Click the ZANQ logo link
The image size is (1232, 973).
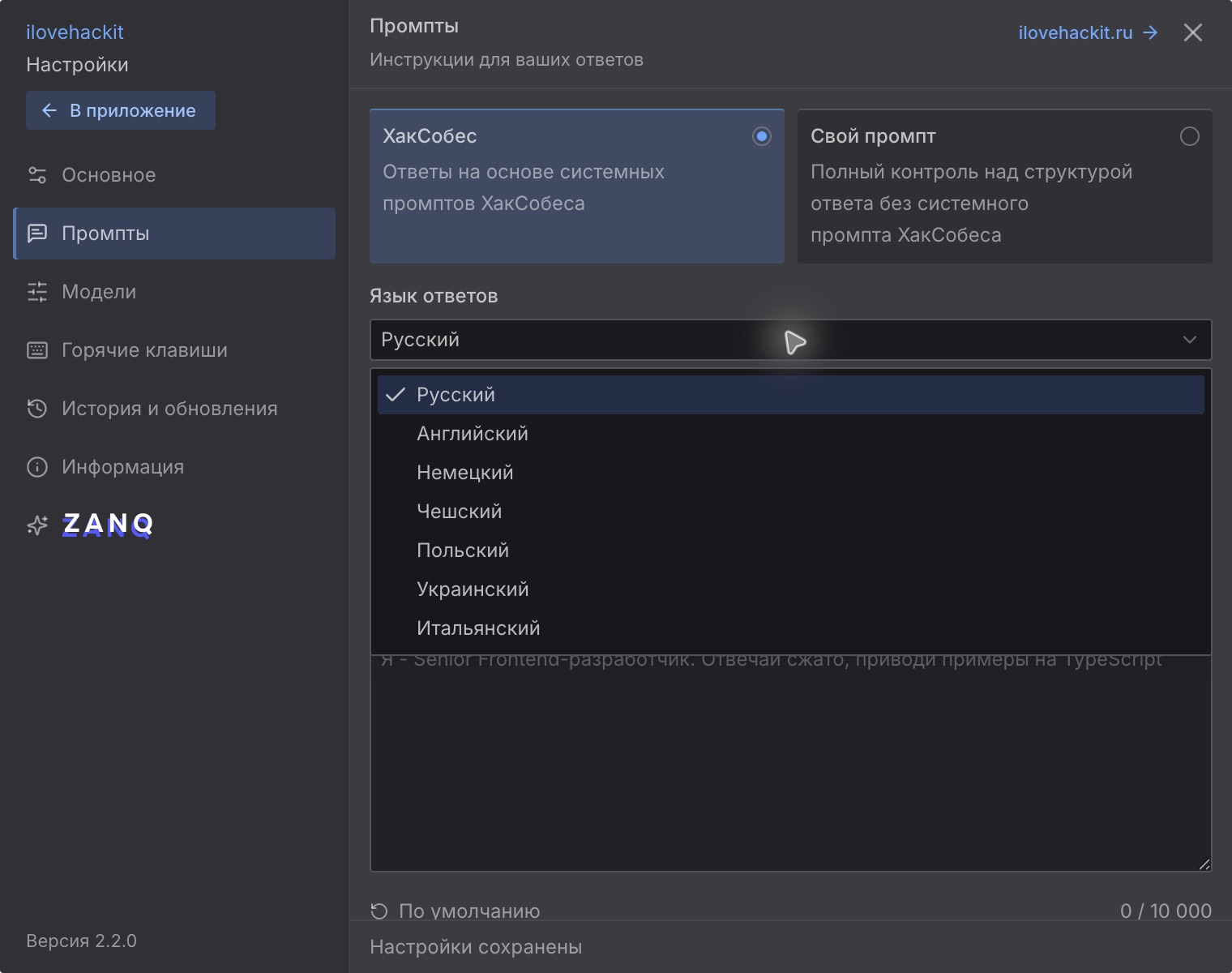coord(108,525)
